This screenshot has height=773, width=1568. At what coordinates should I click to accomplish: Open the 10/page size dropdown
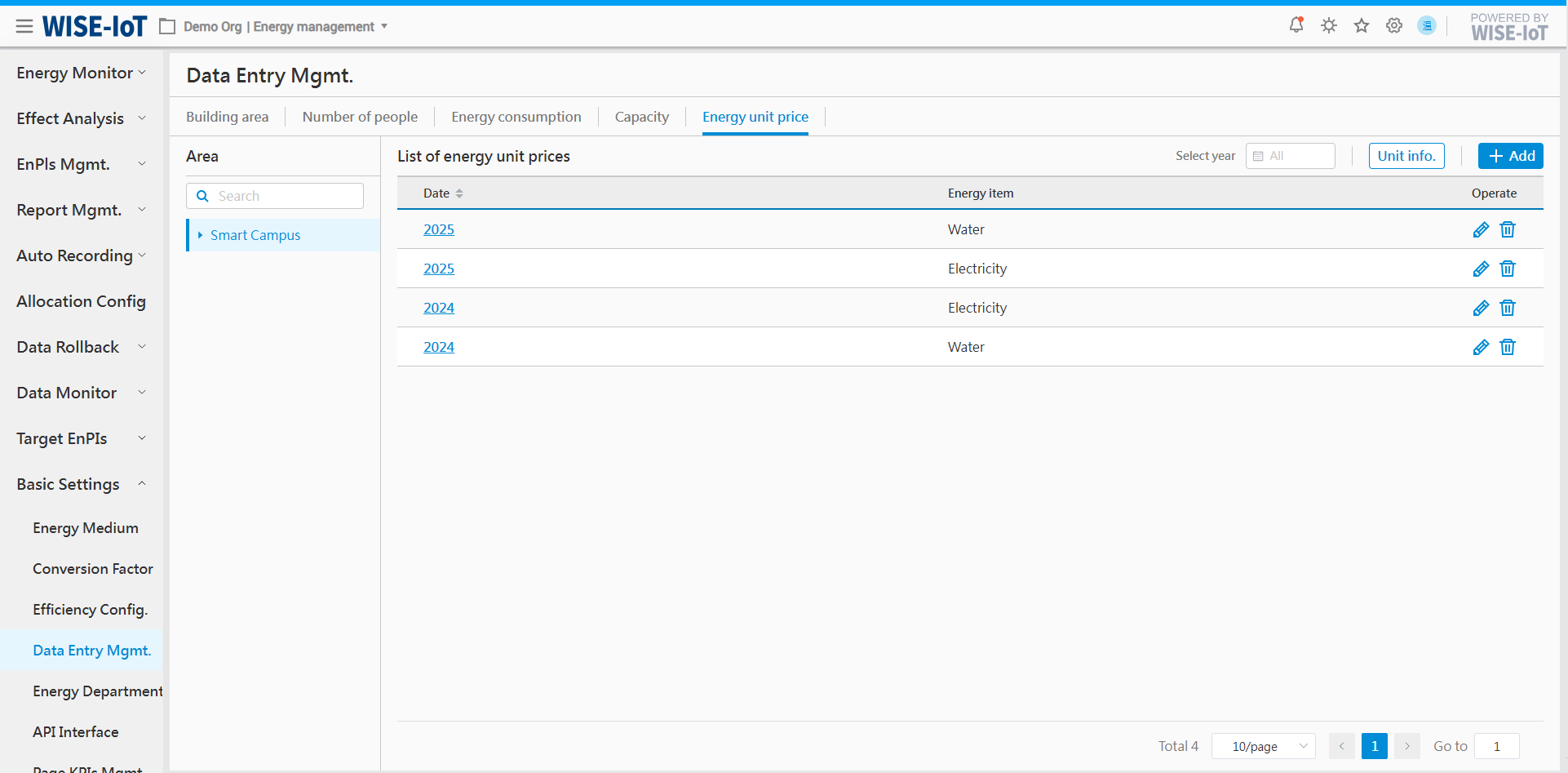[x=1263, y=746]
